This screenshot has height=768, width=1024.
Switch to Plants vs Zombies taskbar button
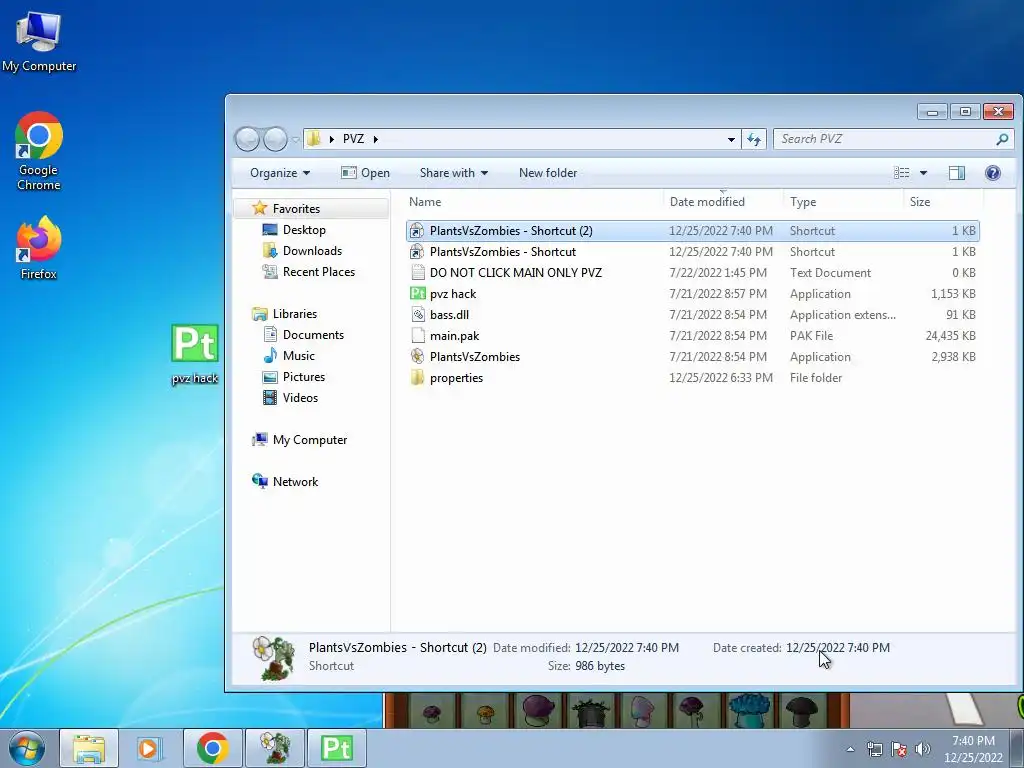tap(274, 748)
